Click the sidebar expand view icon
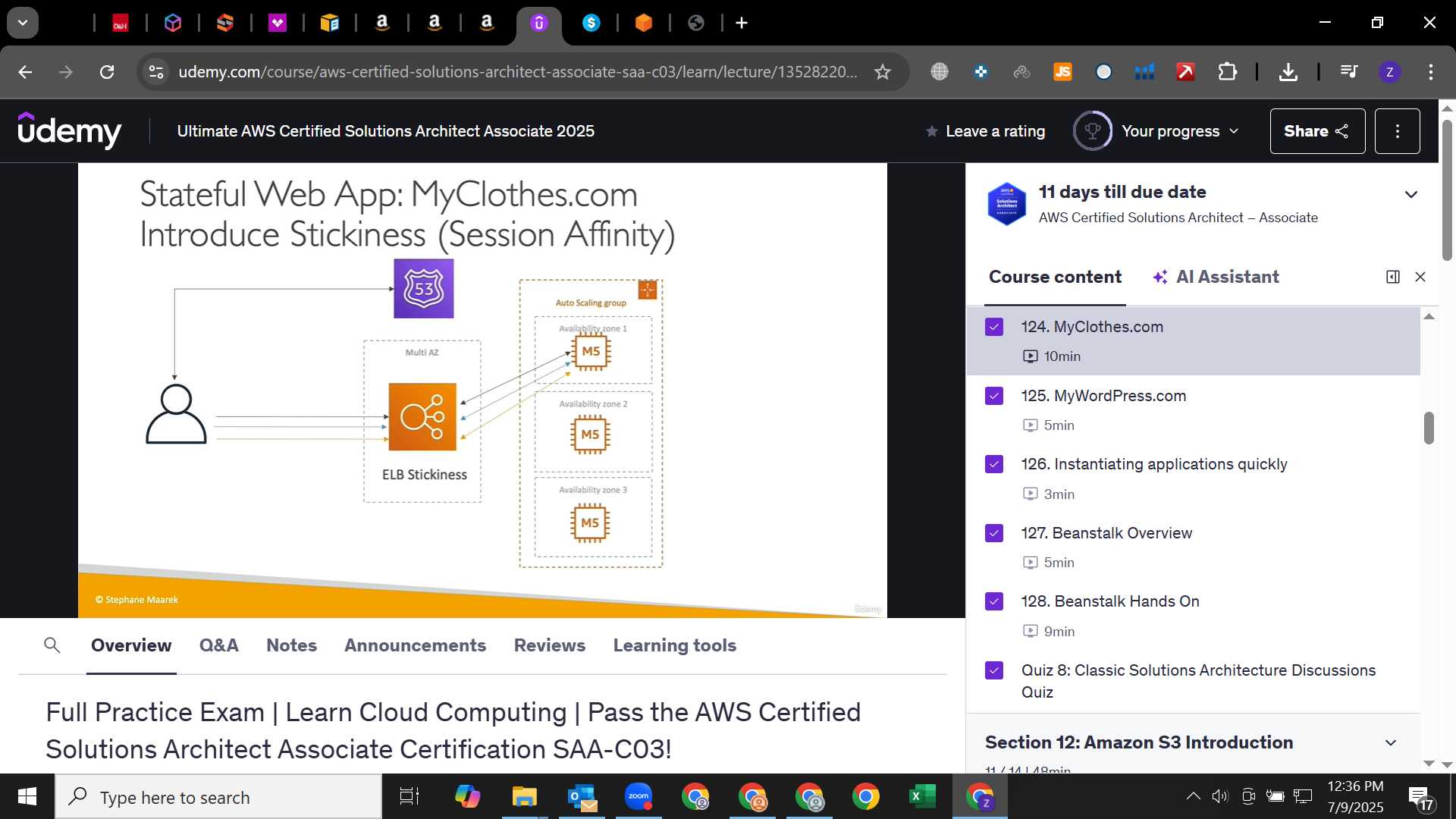Image resolution: width=1456 pixels, height=819 pixels. (x=1392, y=277)
